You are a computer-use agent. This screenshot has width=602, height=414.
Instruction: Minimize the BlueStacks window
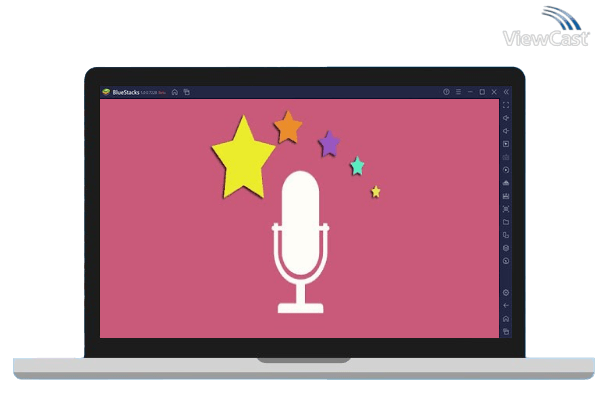(x=470, y=92)
